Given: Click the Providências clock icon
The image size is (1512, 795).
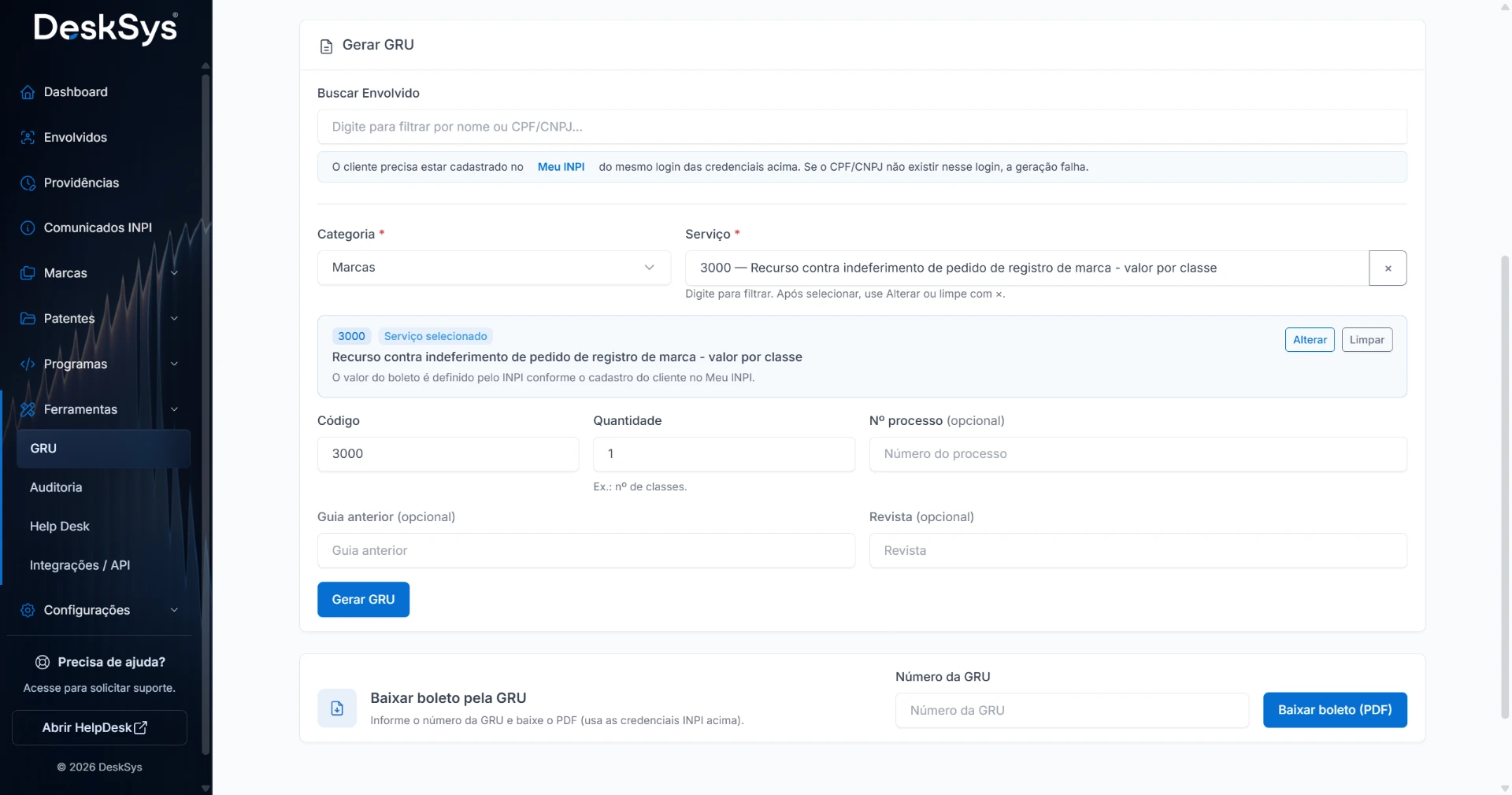Looking at the screenshot, I should point(28,183).
